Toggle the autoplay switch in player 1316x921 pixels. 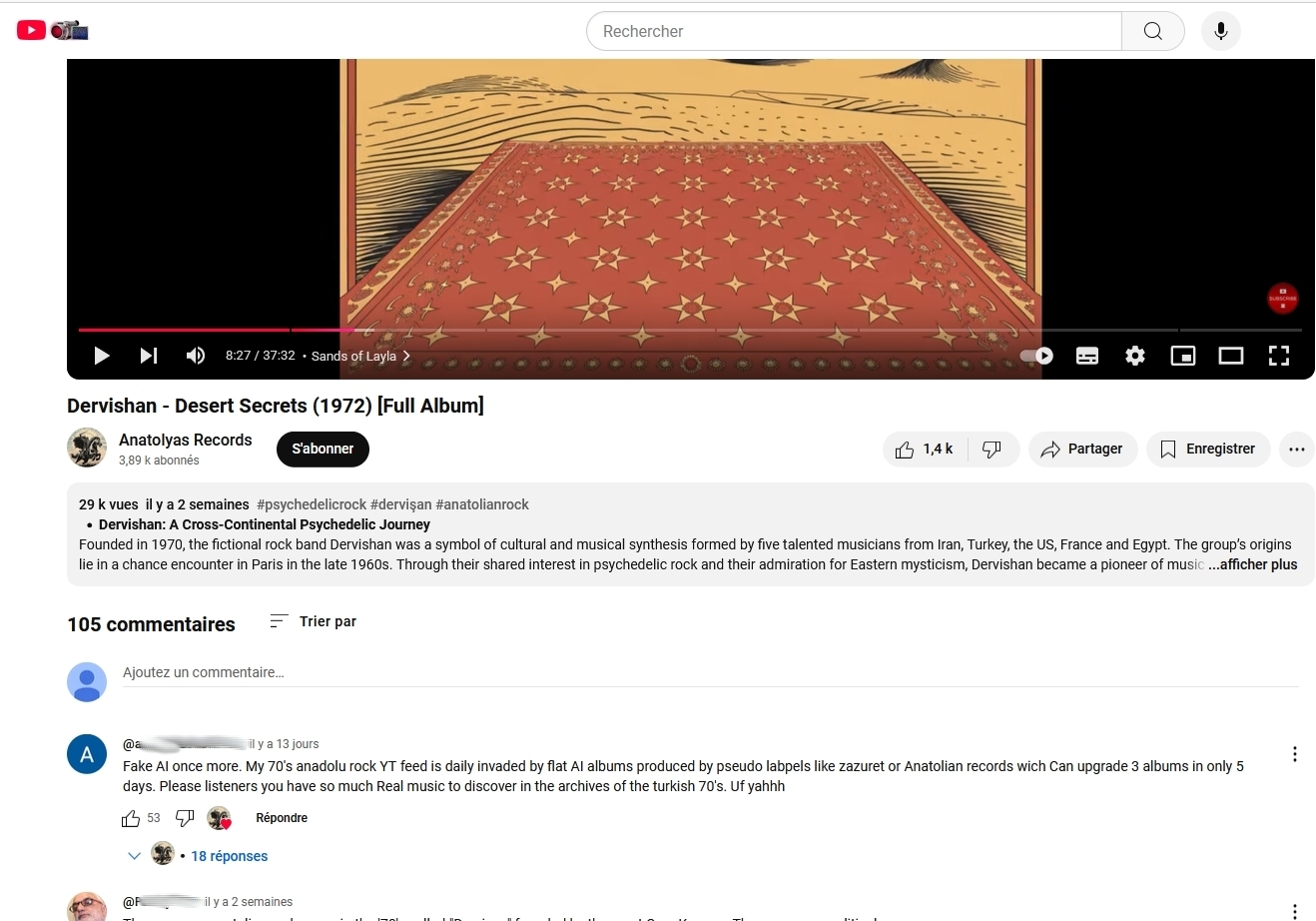coord(1036,356)
